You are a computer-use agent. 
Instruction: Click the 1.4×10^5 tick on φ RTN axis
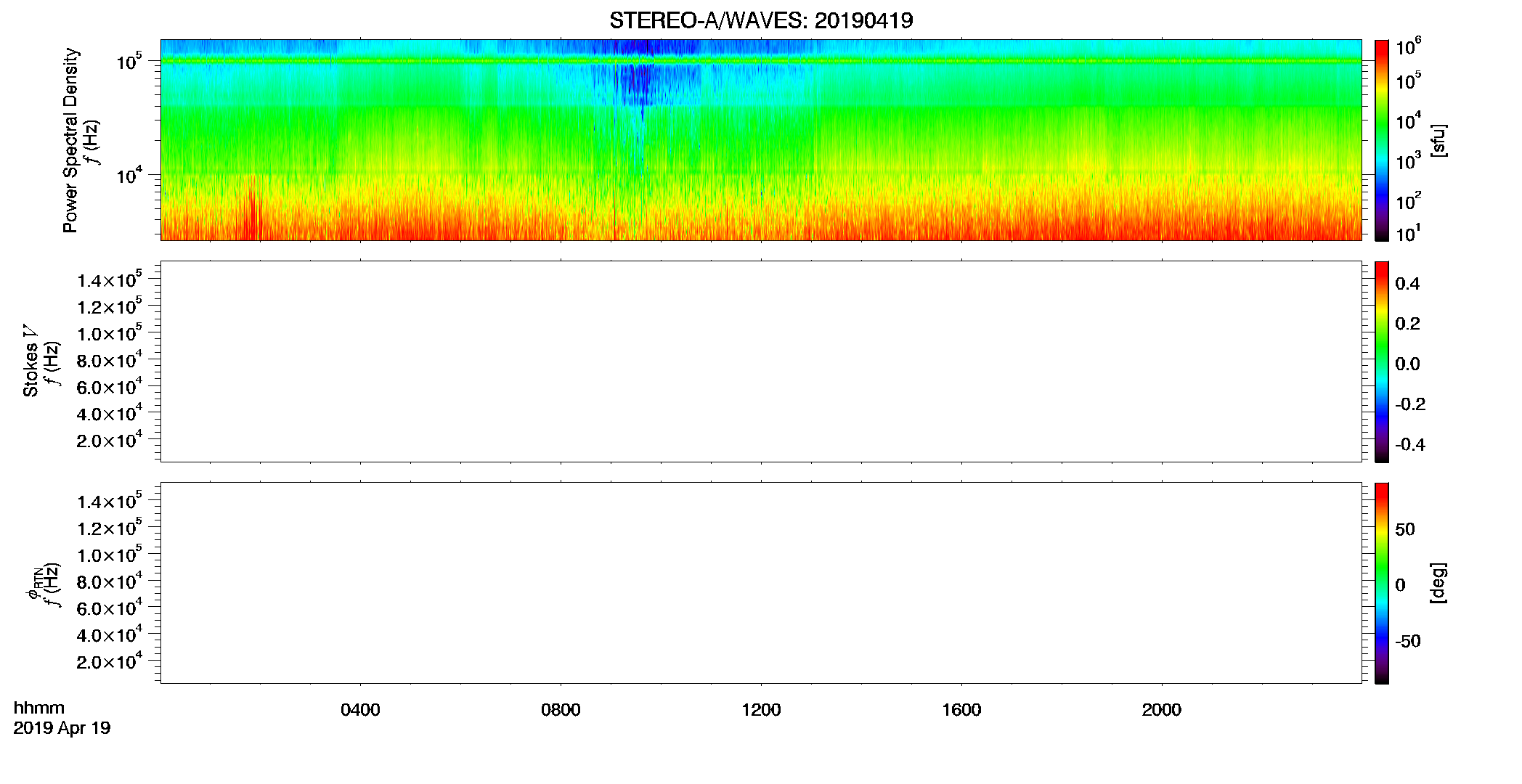(x=109, y=501)
